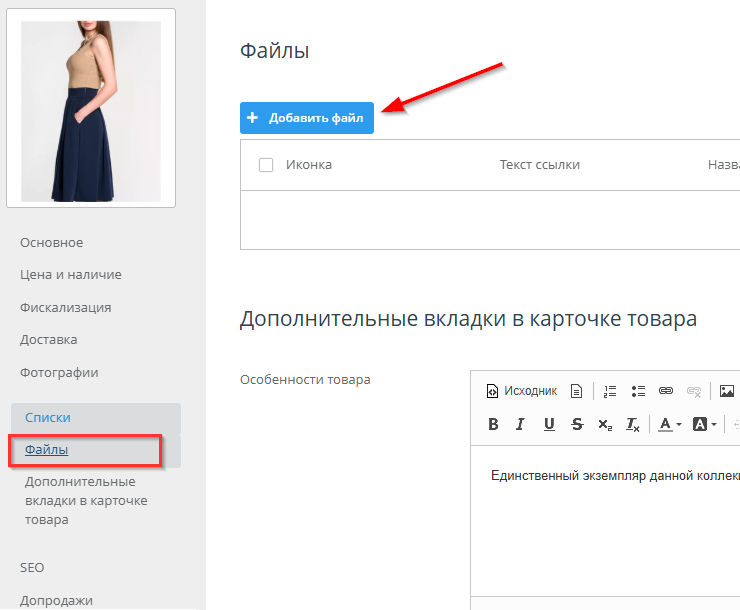Go to Цена и наличие sidebar section
This screenshot has width=740, height=610.
(x=71, y=275)
